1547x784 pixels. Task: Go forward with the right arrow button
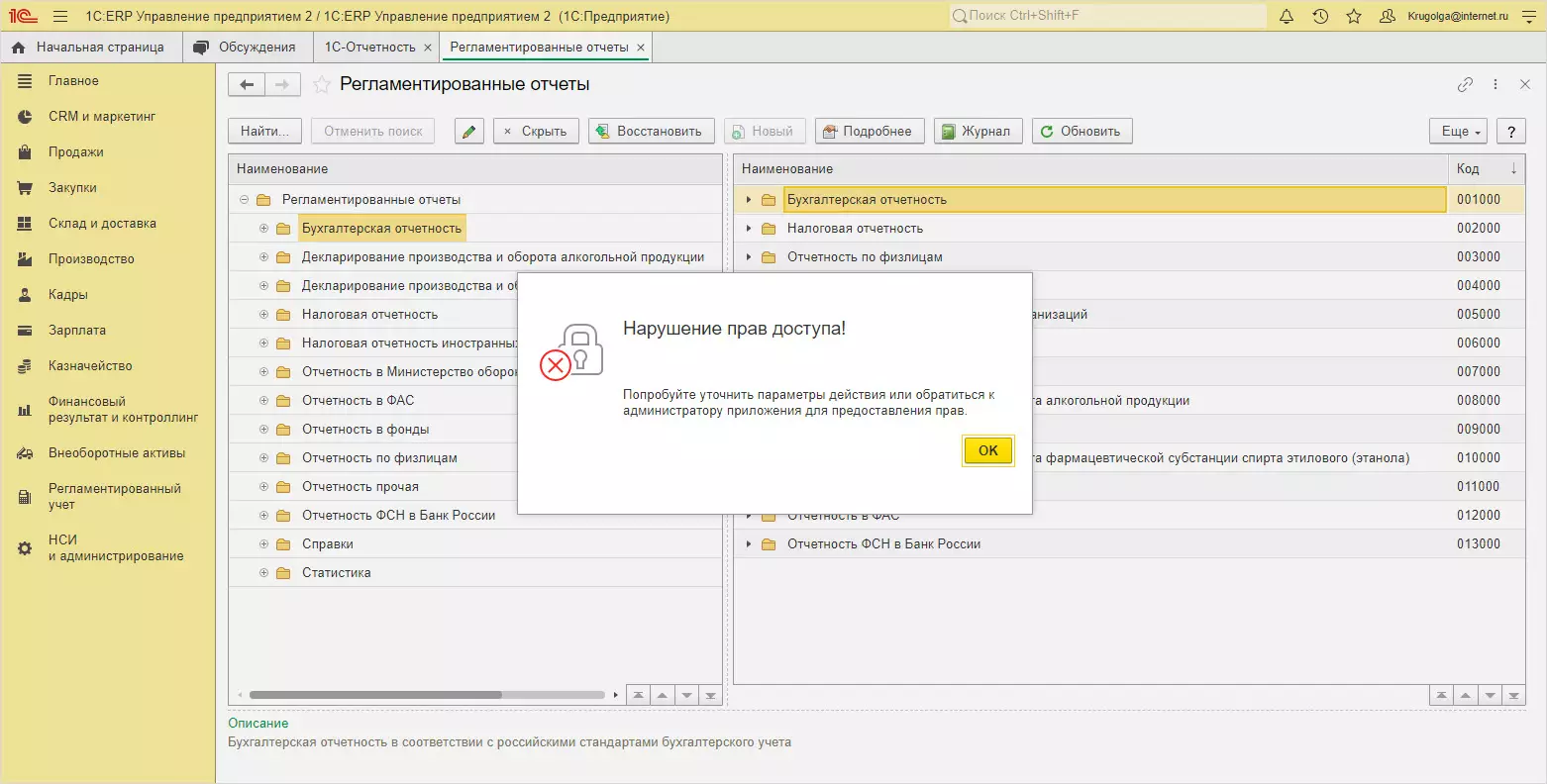coord(282,85)
